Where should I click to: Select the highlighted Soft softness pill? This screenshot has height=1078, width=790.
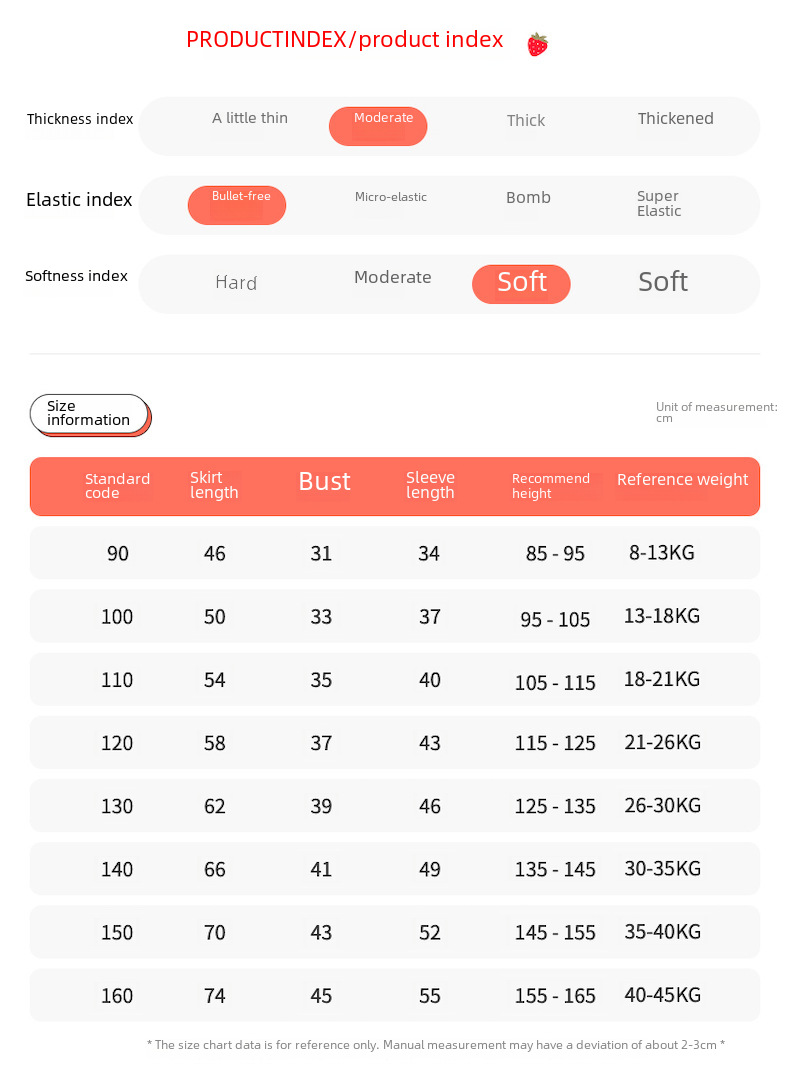[x=521, y=284]
